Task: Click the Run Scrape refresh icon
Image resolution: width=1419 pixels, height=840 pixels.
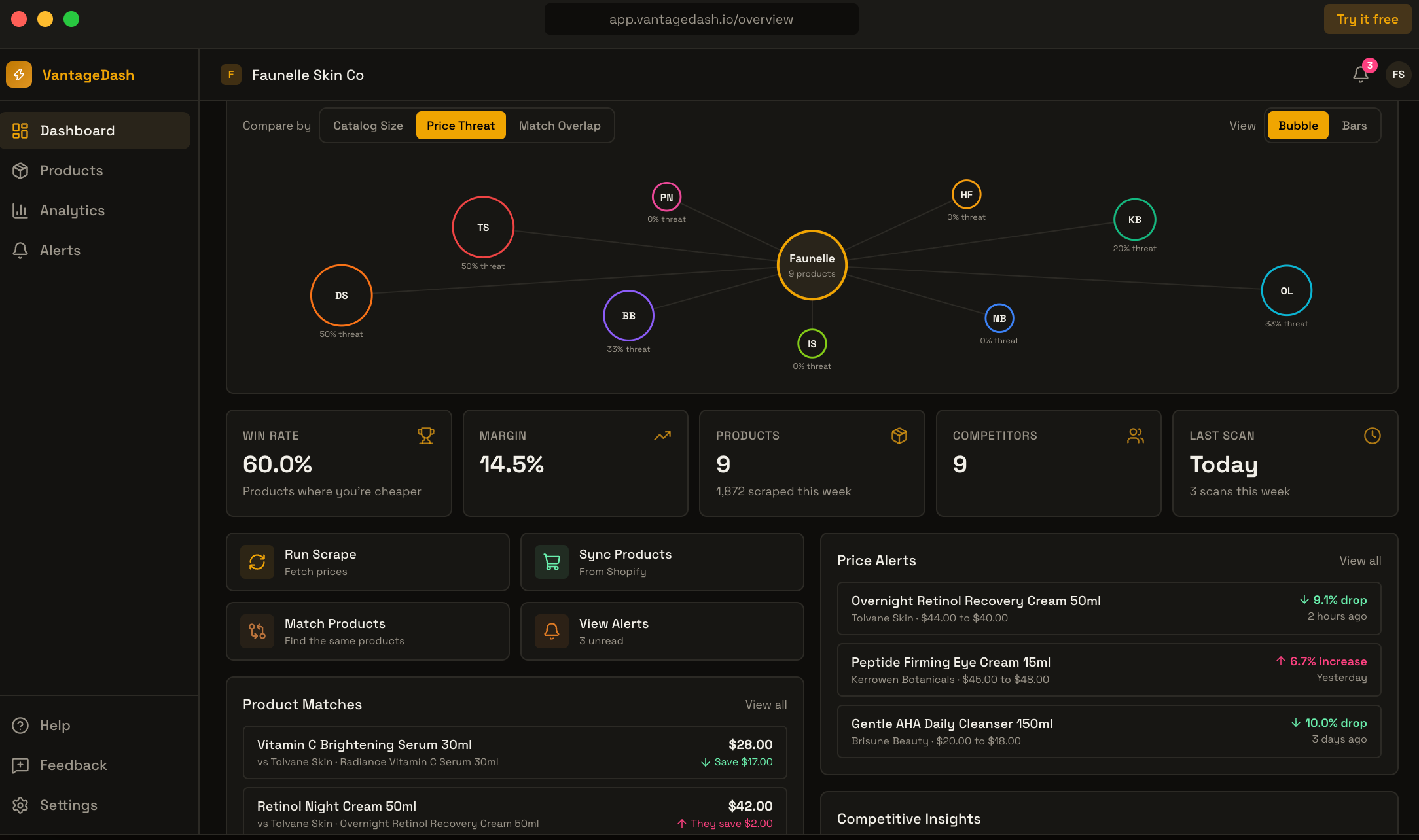Action: [257, 562]
